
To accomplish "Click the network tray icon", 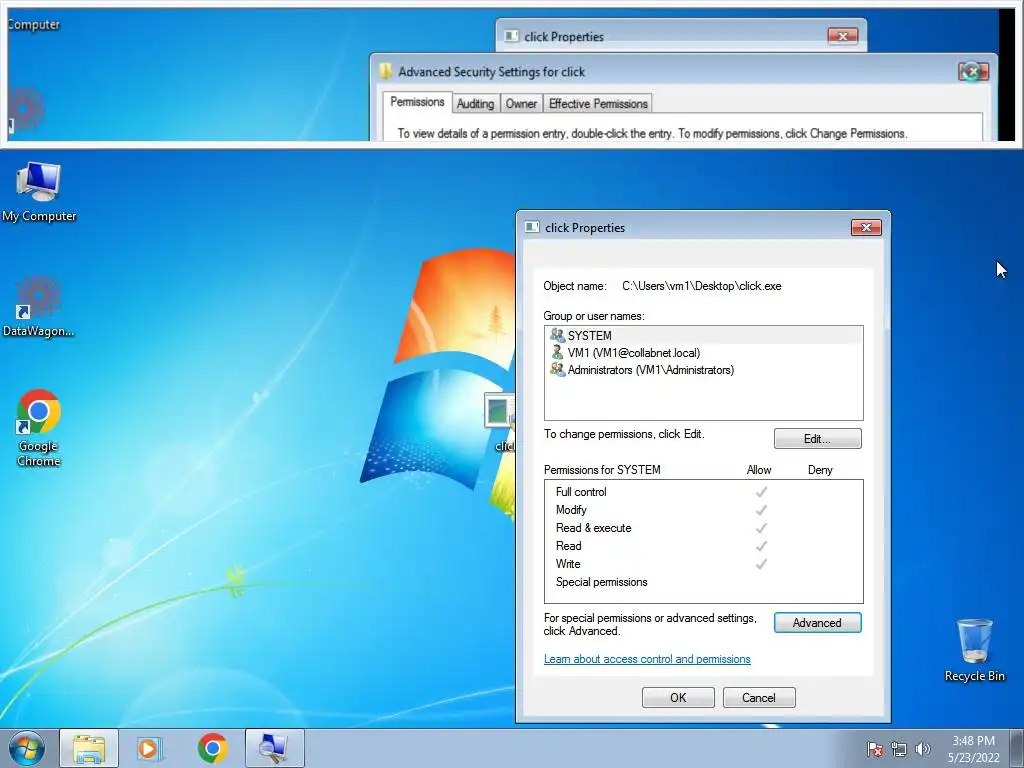I will click(899, 749).
